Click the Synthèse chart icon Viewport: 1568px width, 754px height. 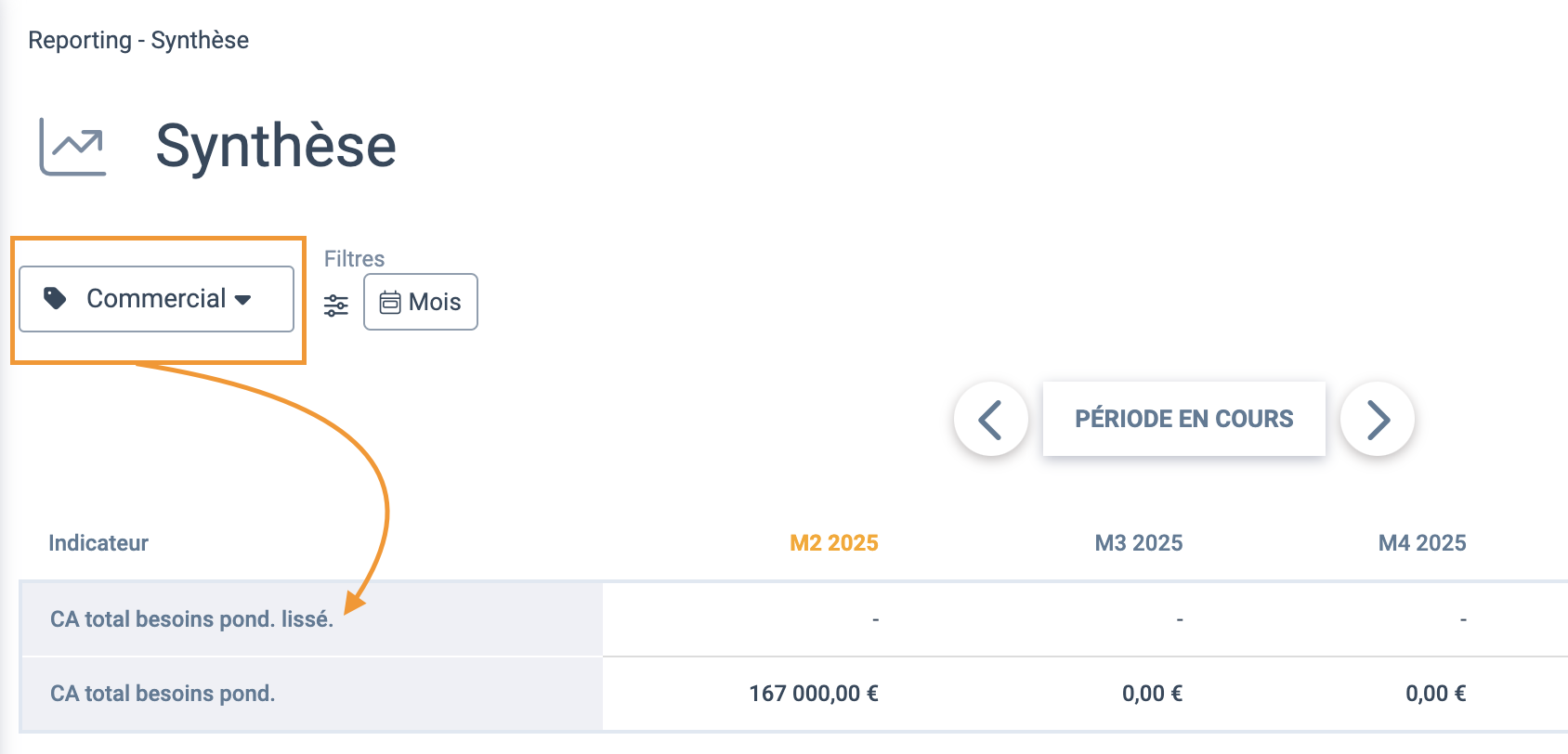72,147
